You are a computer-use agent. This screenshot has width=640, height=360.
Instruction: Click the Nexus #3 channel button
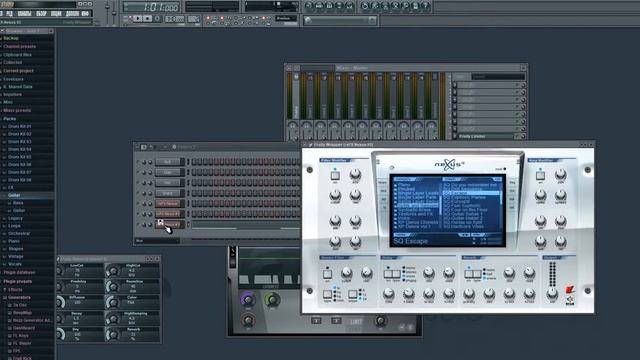coord(168,224)
